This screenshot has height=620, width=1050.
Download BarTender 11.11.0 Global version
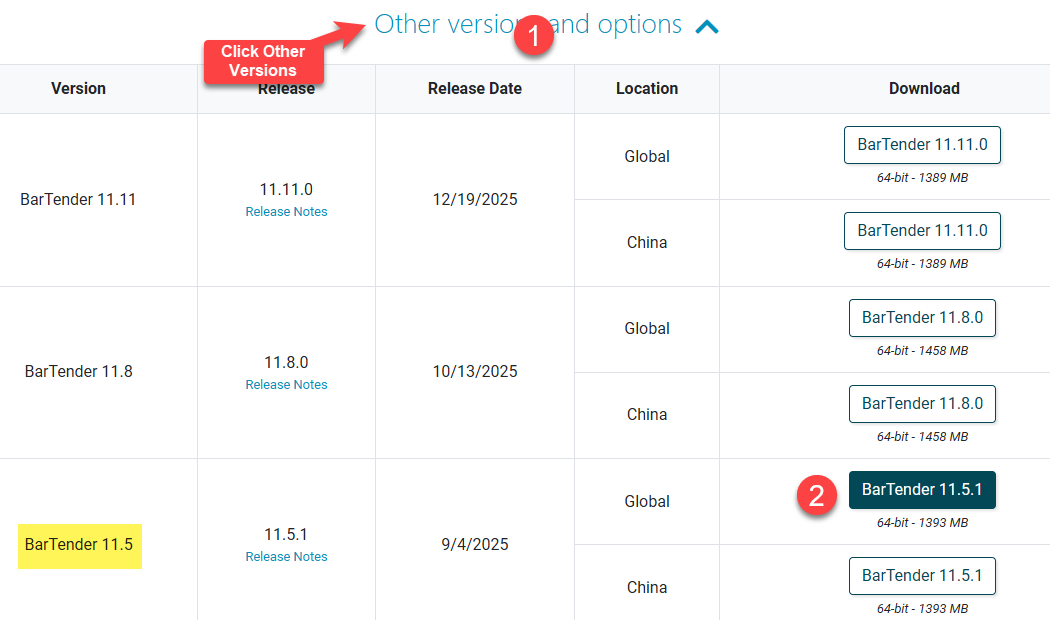(x=922, y=145)
